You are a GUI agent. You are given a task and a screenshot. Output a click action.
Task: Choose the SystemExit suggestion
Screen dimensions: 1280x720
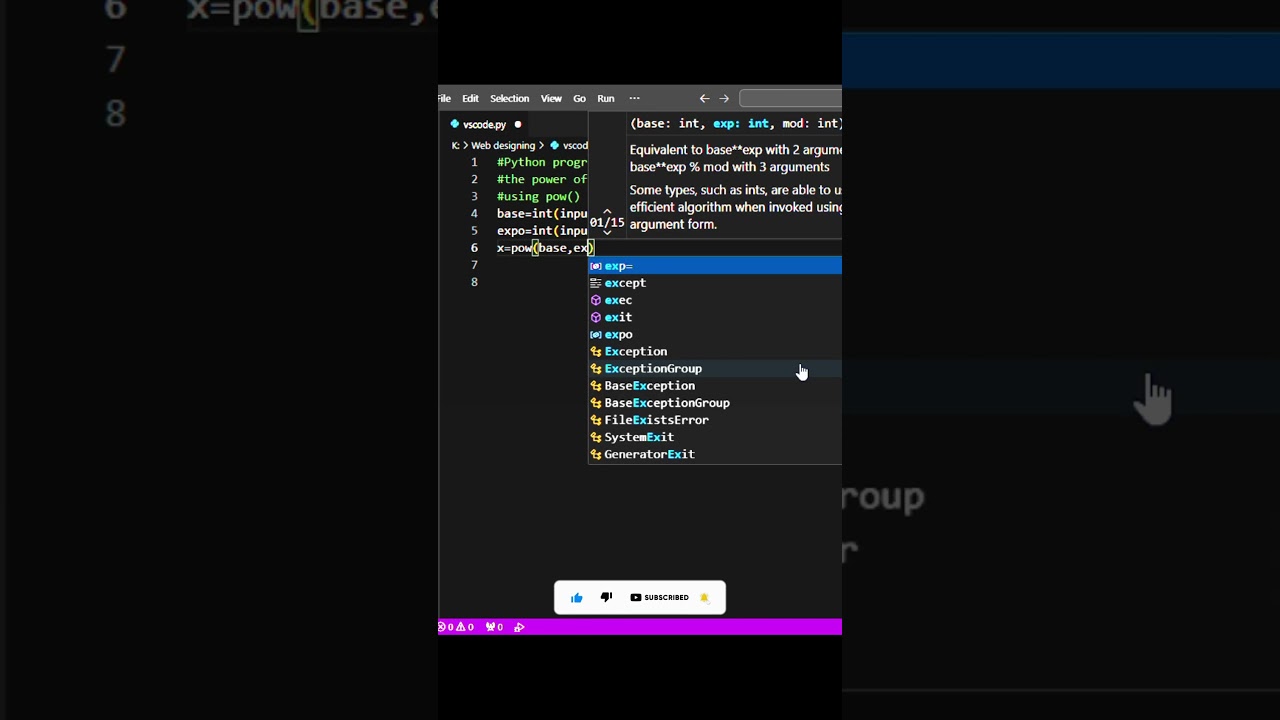(715, 437)
